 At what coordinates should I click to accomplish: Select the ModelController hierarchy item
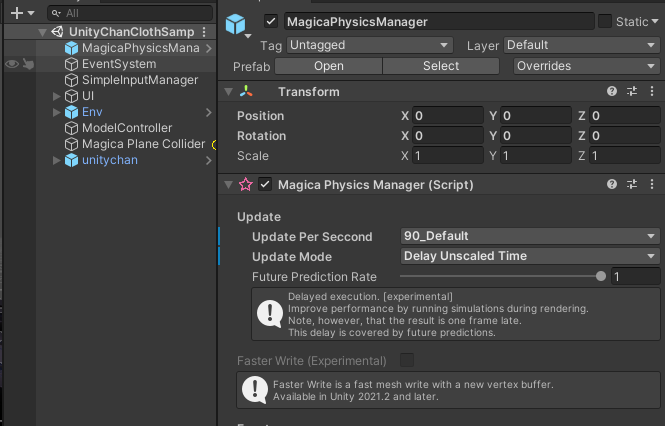[126, 128]
